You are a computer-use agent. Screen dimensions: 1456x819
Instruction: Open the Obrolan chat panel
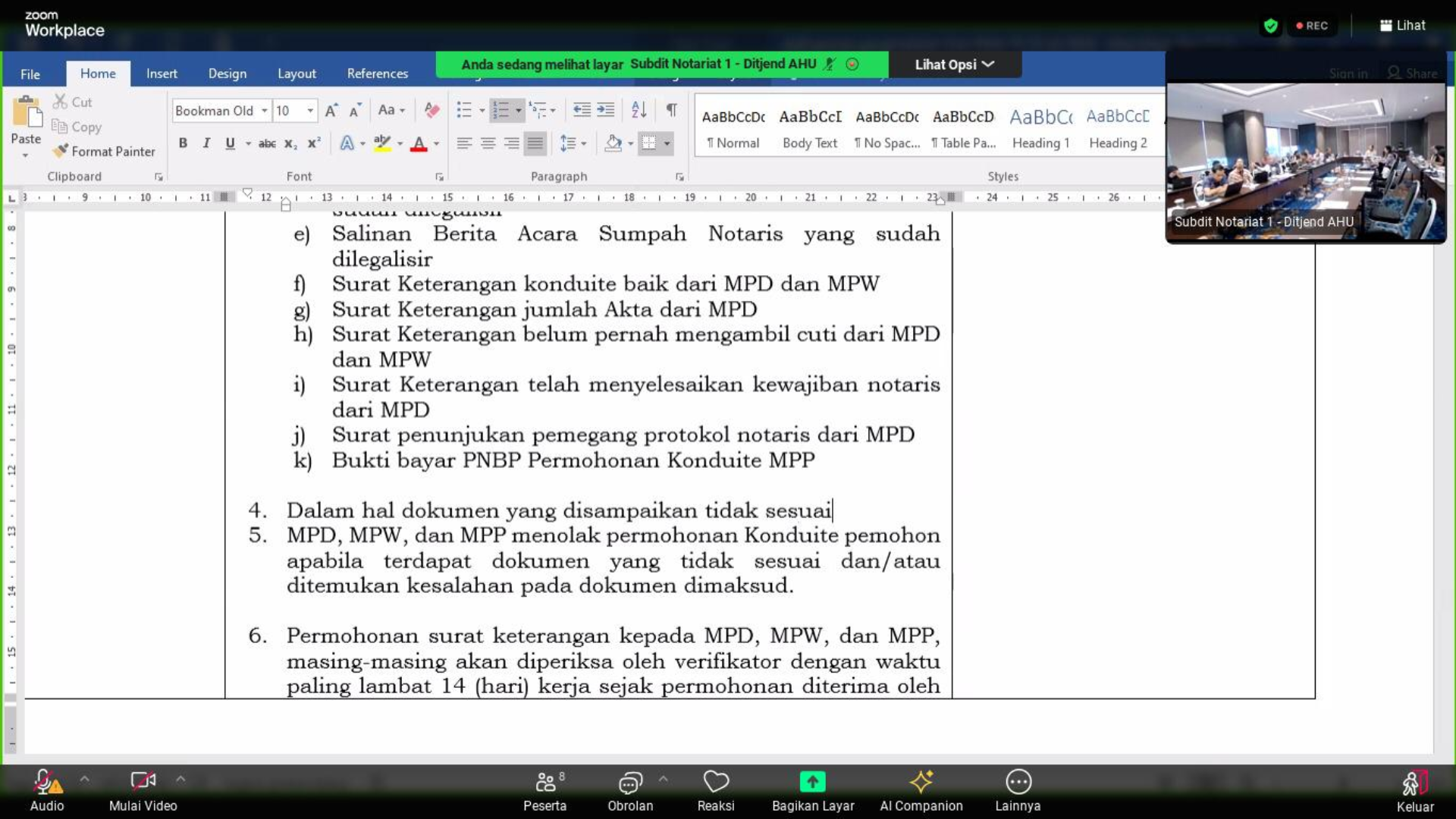[630, 791]
